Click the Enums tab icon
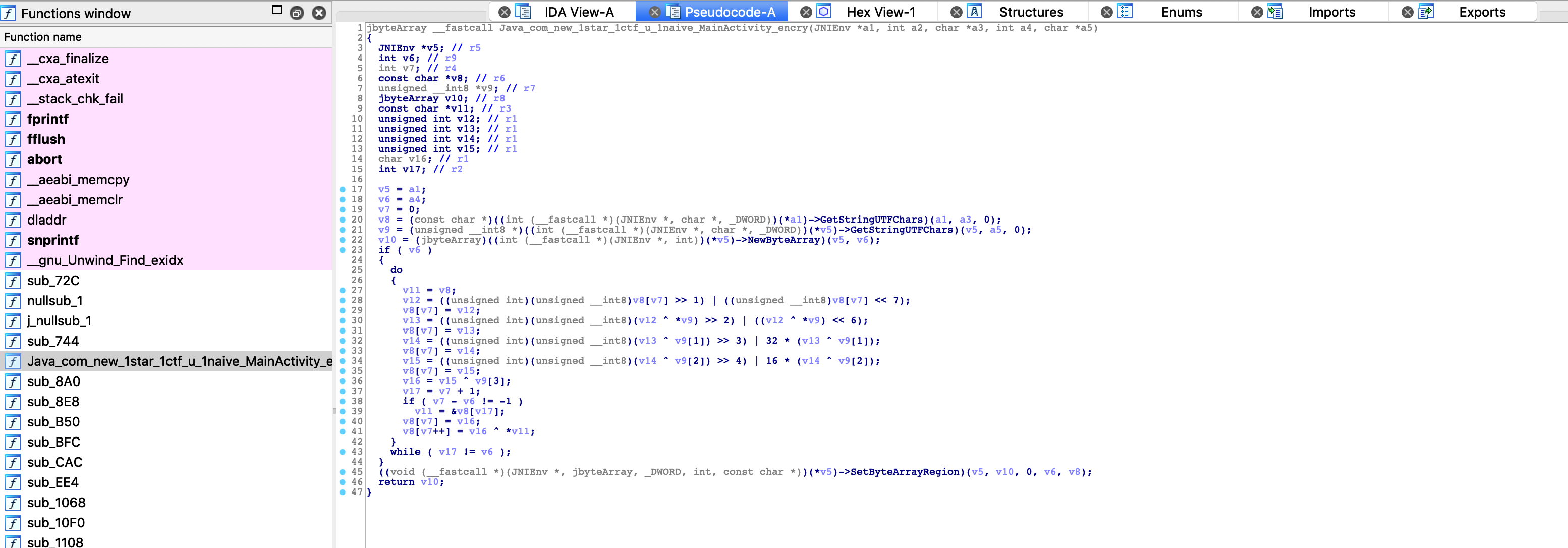 (1125, 12)
